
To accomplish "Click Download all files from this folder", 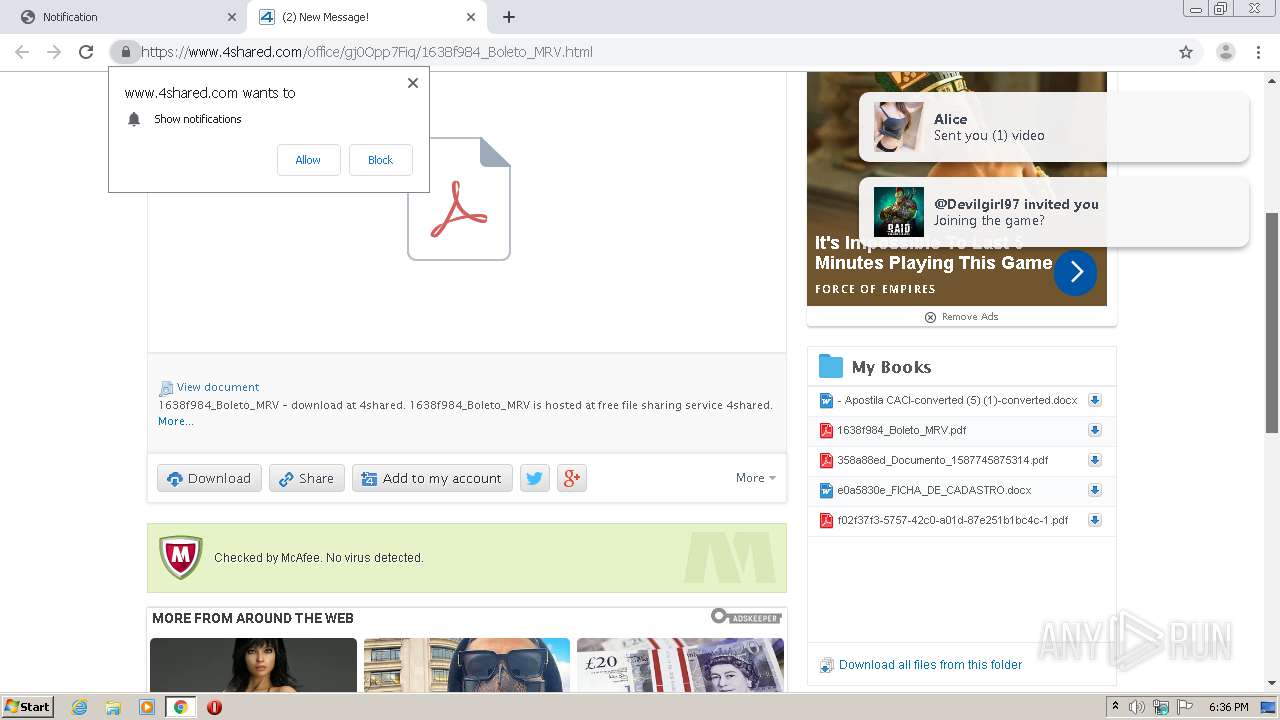I will pyautogui.click(x=930, y=665).
